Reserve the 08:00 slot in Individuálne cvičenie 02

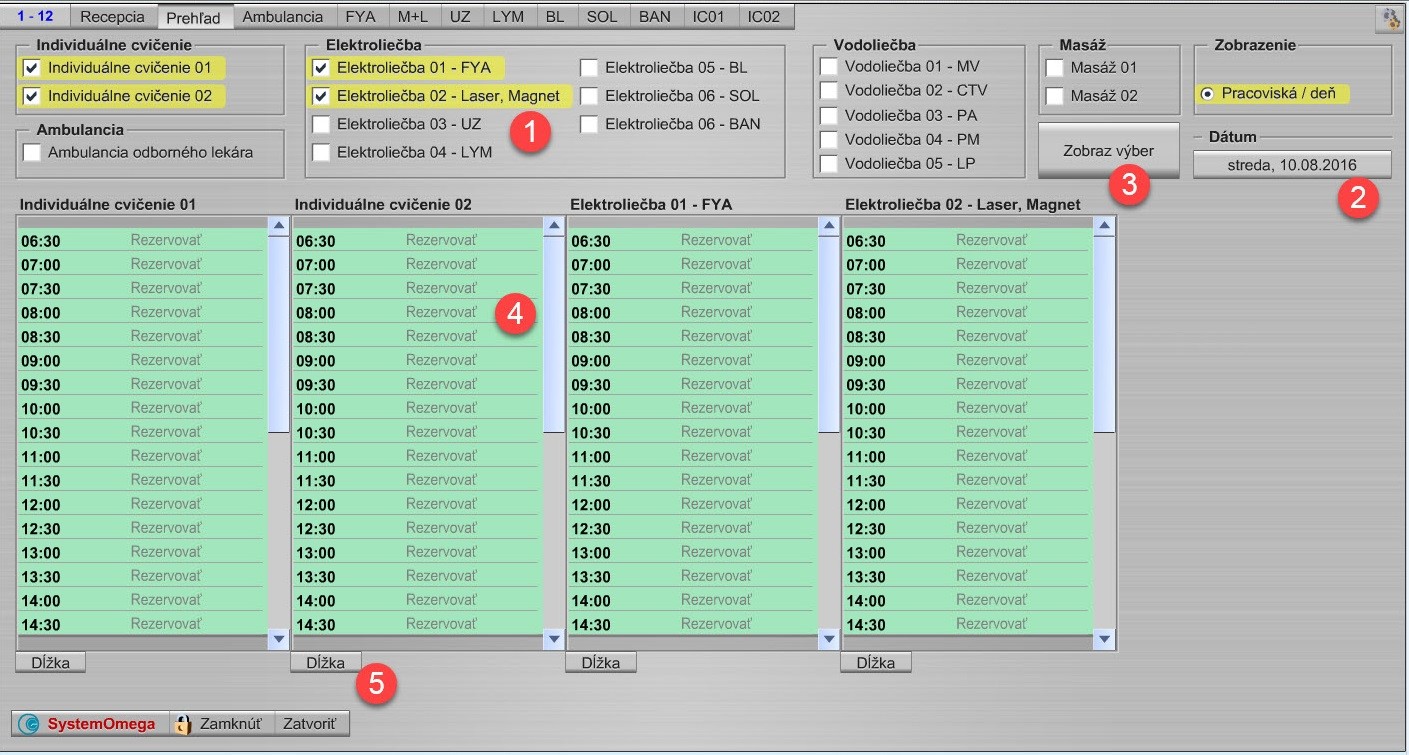441,313
